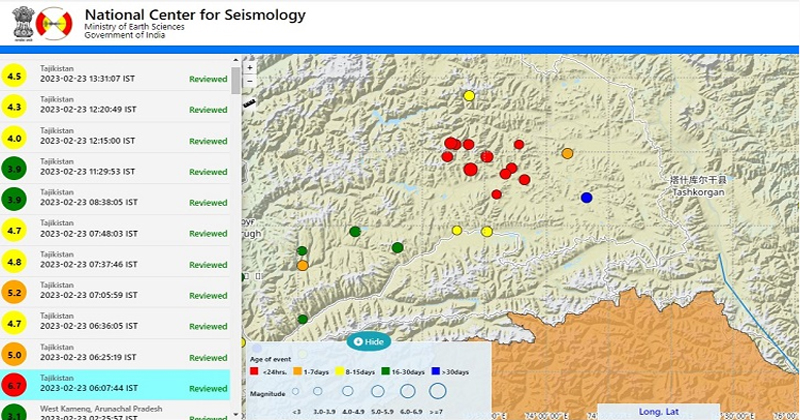Viewport: 800px width, 420px height.
Task: Click the blue epicenter marker near Tashkorgan
Action: [x=587, y=197]
